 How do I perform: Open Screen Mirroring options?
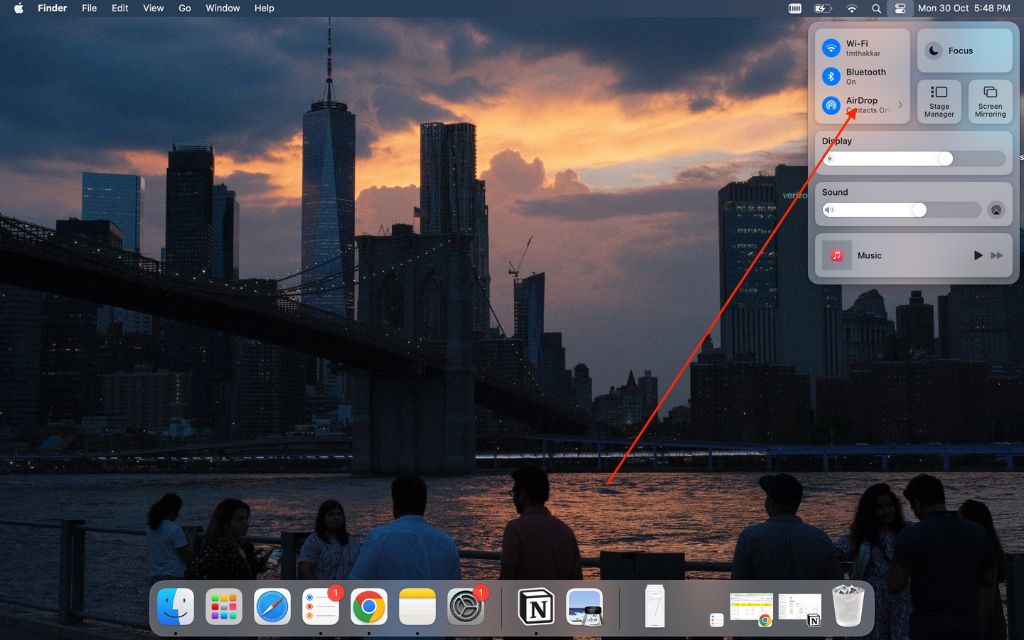click(990, 101)
